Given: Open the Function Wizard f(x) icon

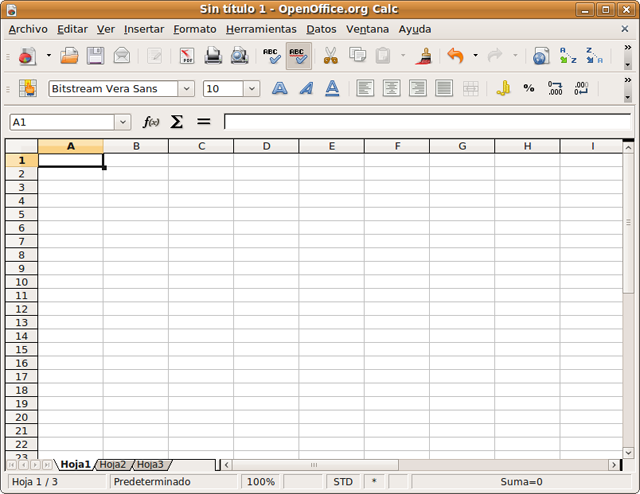Looking at the screenshot, I should tap(151, 122).
